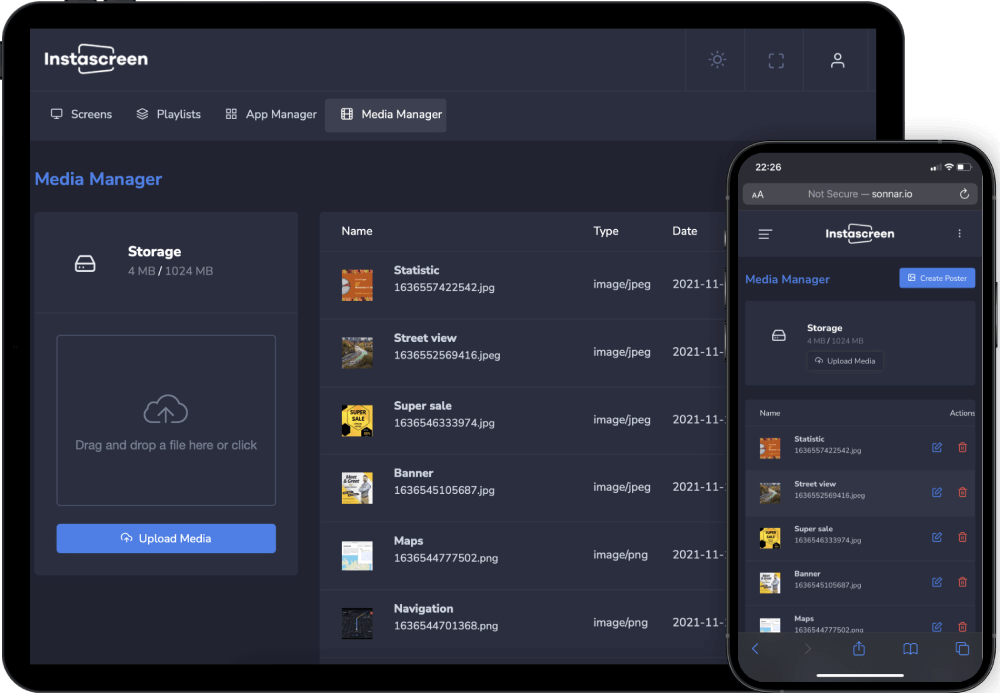1000x693 pixels.
Task: Edit the Statistic file on phone
Action: point(937,447)
